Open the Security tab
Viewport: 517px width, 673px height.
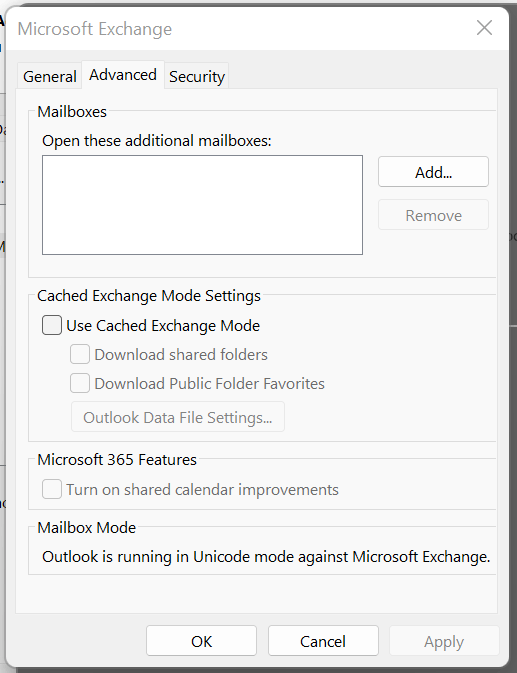(197, 76)
